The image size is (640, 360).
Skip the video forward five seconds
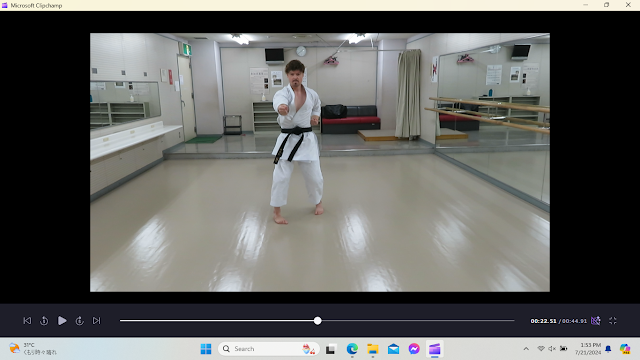(x=80, y=321)
